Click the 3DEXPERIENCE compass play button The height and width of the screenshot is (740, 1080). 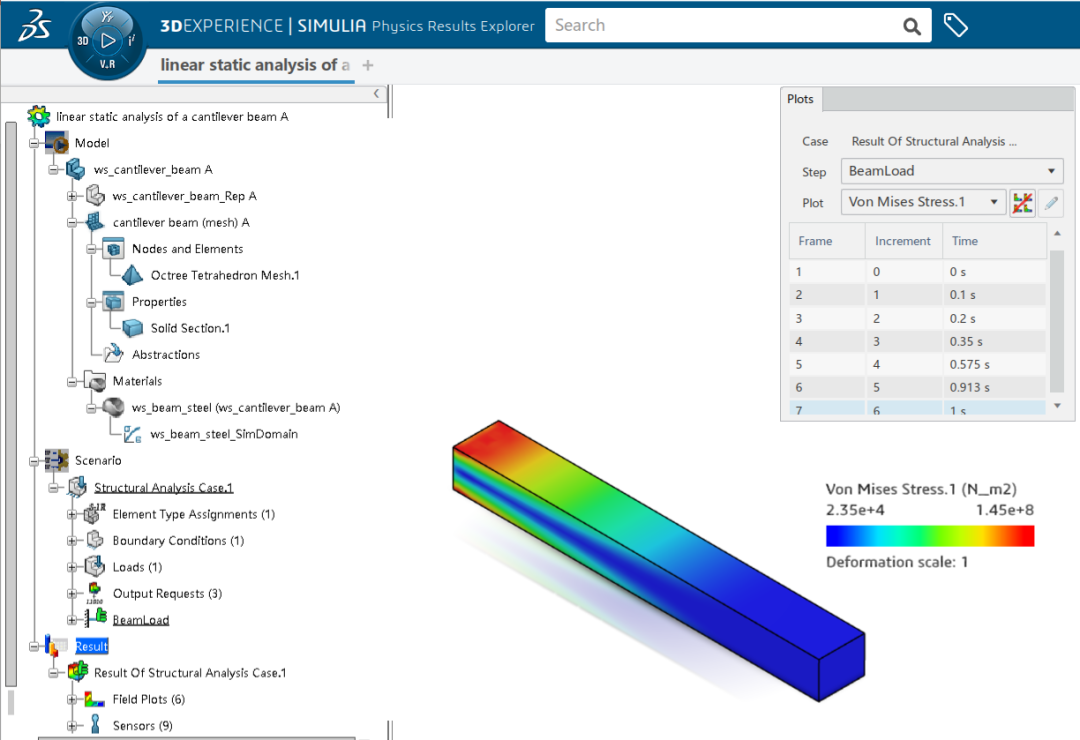[109, 42]
